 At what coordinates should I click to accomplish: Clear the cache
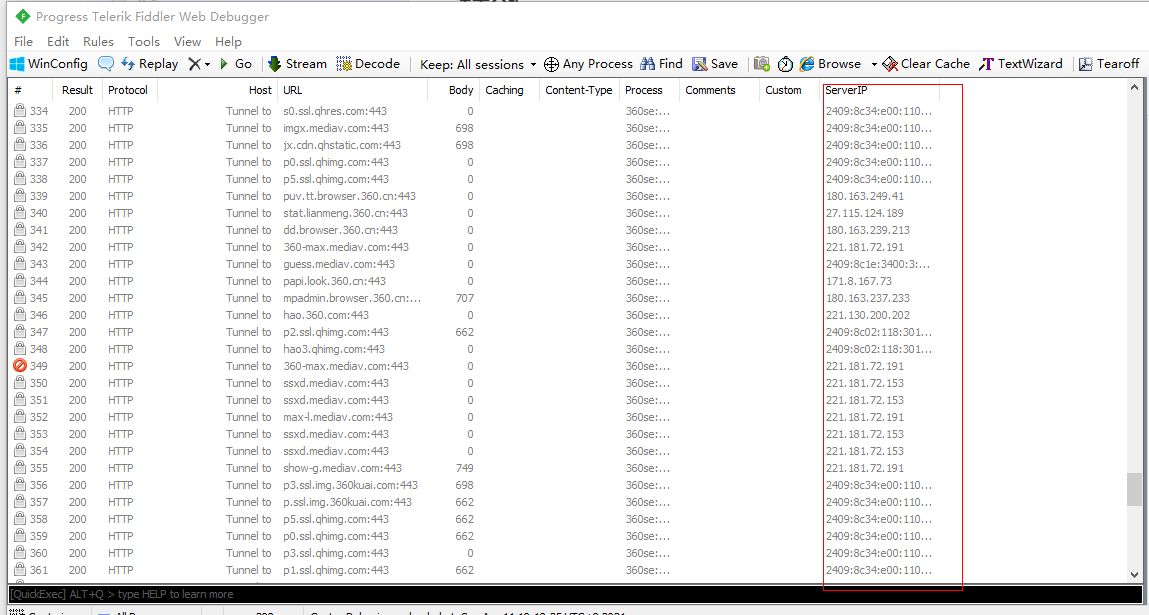(x=926, y=64)
